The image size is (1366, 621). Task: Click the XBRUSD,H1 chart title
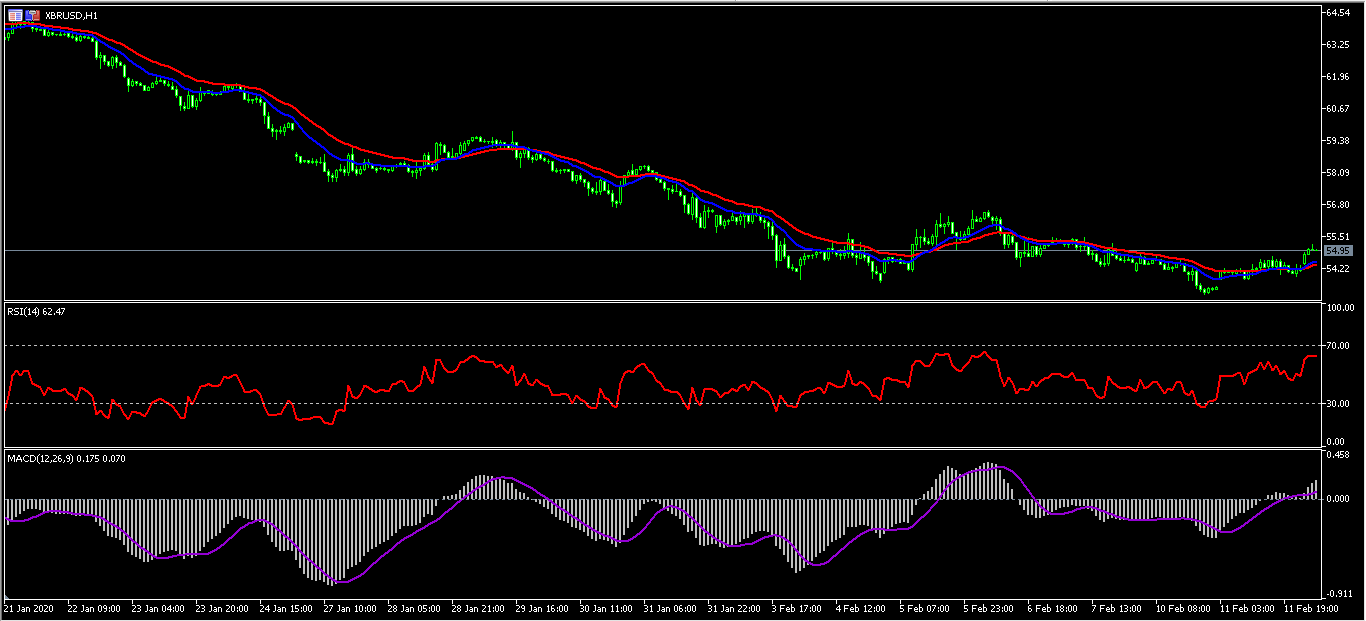71,16
